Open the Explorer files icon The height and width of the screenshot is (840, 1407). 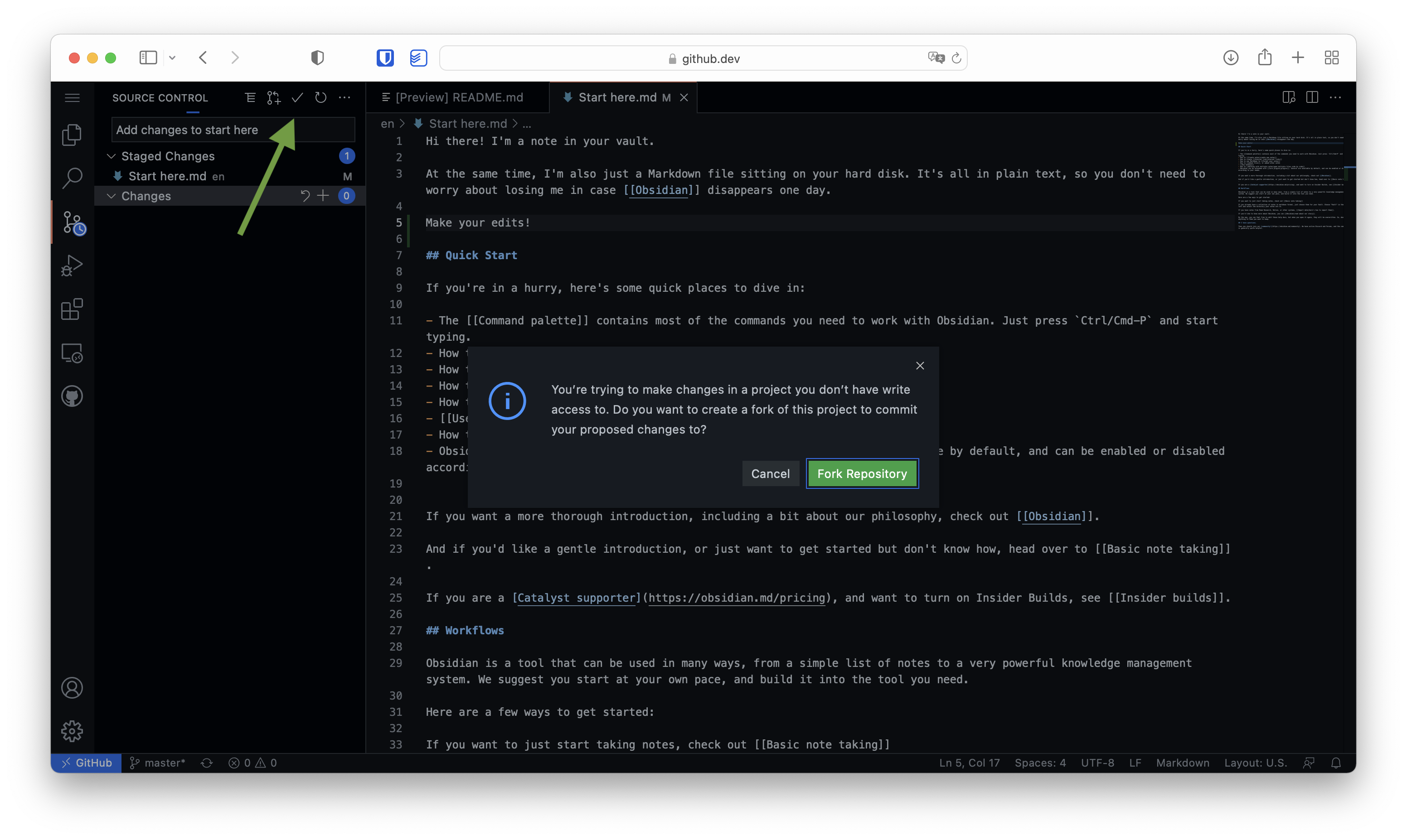coord(72,135)
